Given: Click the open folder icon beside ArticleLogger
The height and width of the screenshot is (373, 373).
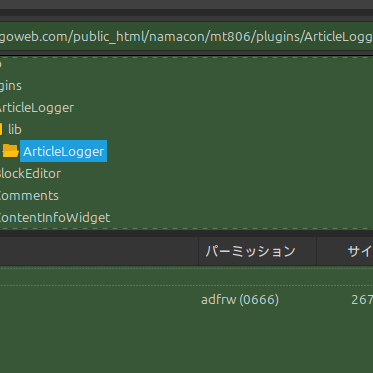Looking at the screenshot, I should coord(10,151).
